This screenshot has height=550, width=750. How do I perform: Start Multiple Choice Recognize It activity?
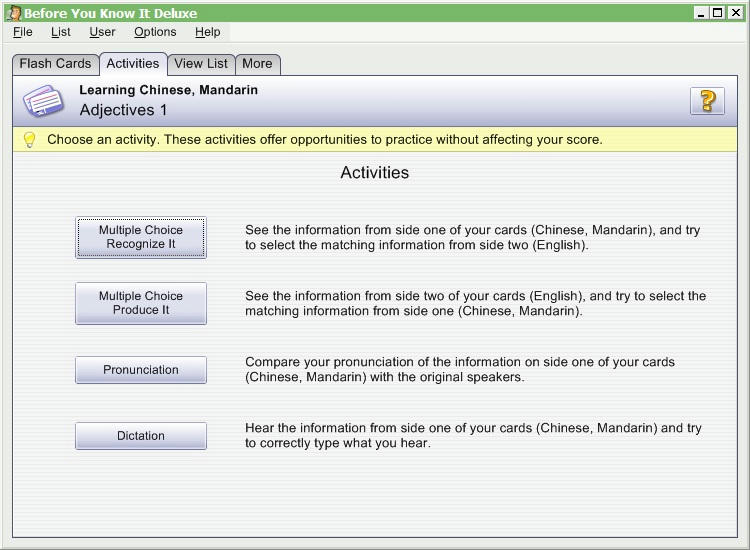pyautogui.click(x=141, y=237)
